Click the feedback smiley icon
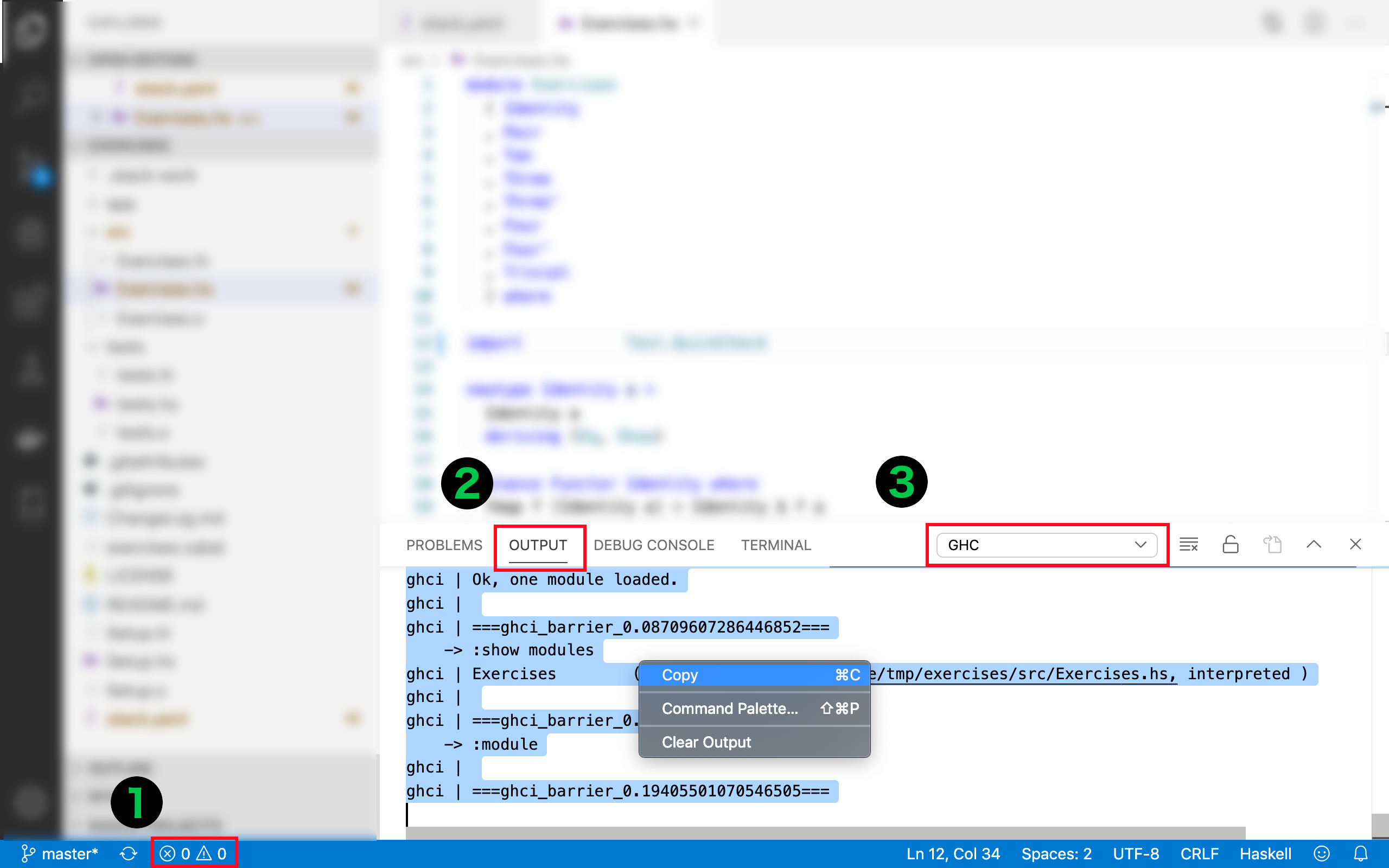 coord(1321,854)
